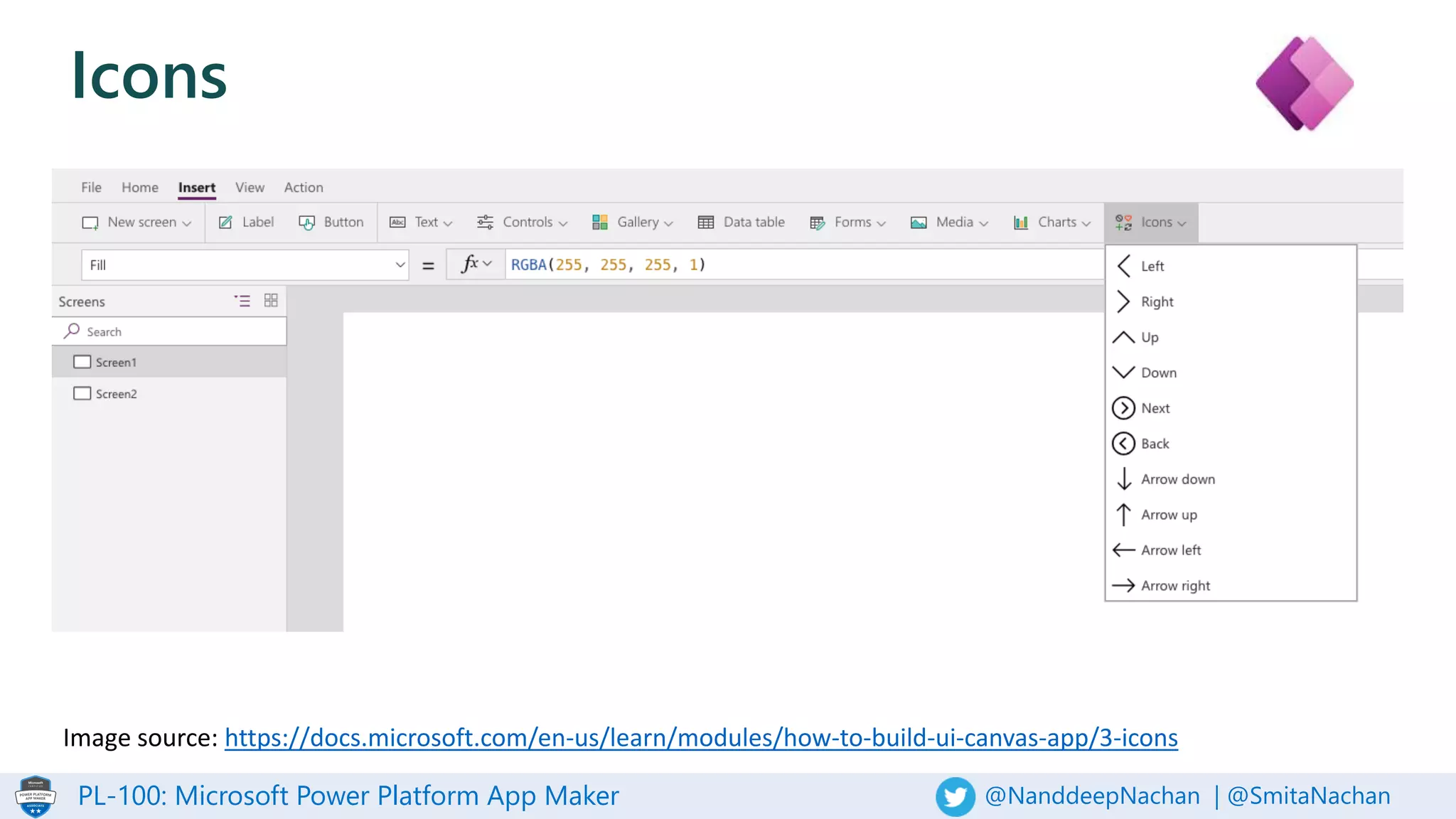The image size is (1456, 819).
Task: Insert the Down chevron icon
Action: click(1123, 372)
